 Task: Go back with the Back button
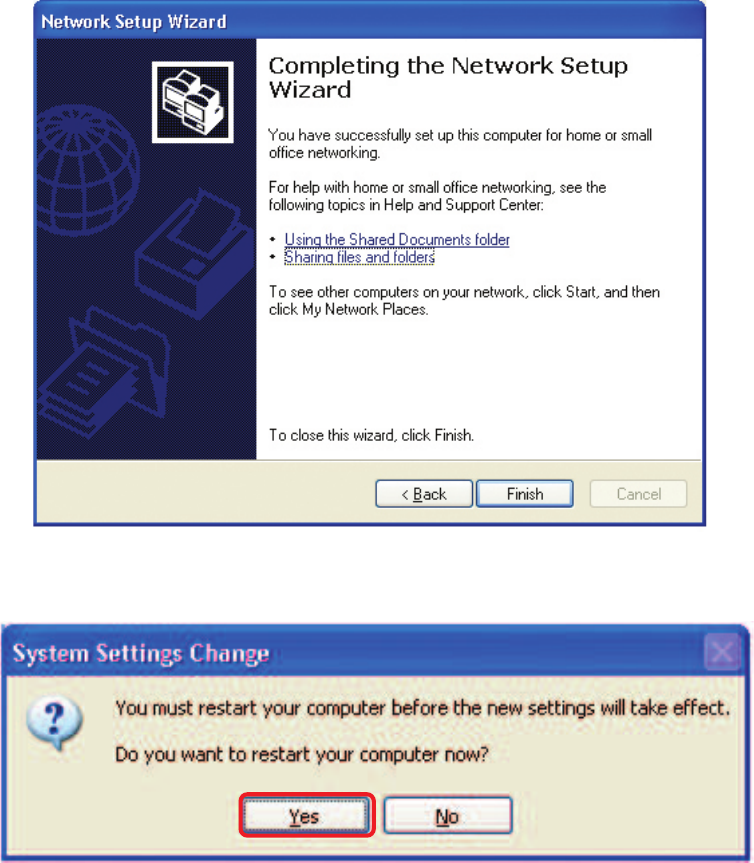[424, 494]
